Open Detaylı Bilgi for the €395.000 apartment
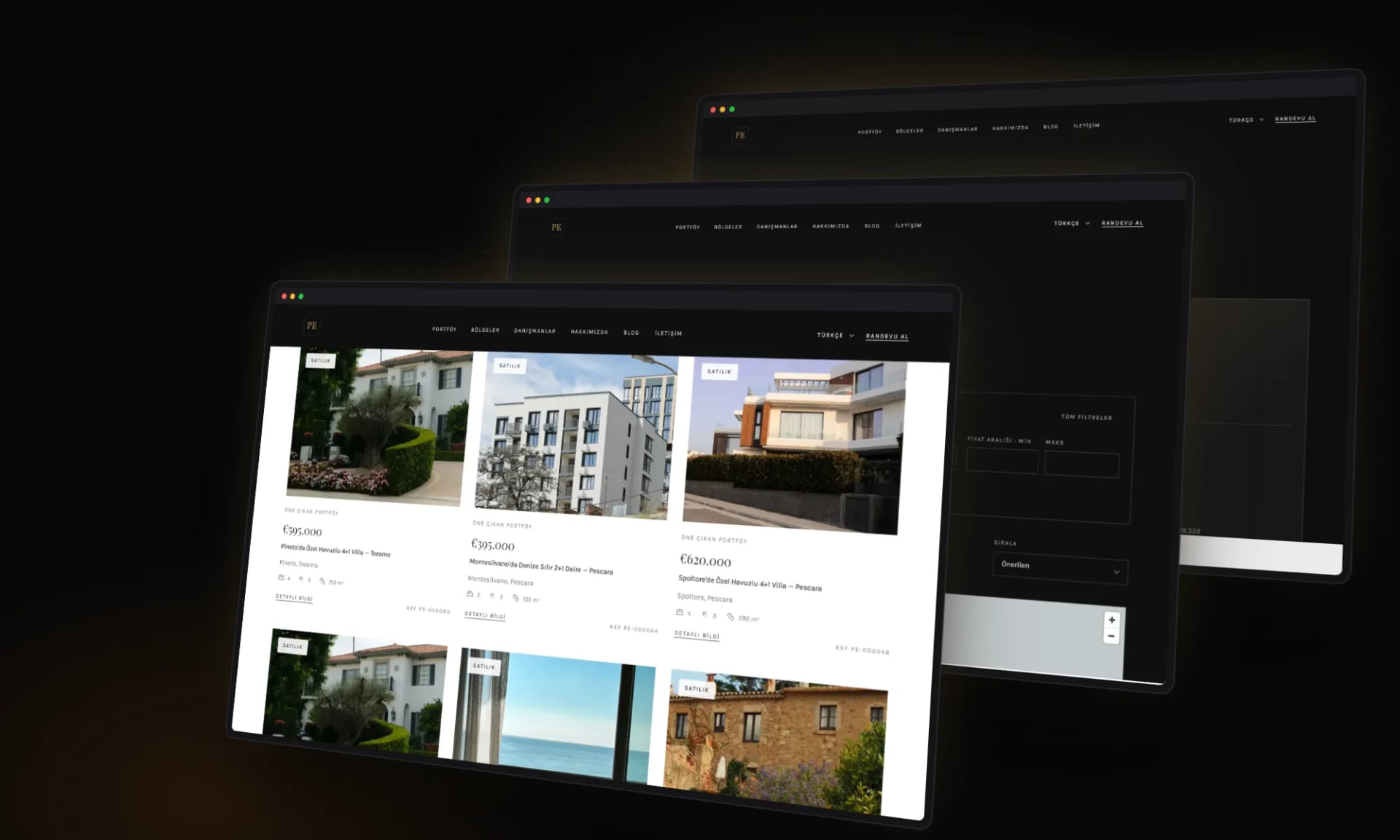 (x=485, y=615)
